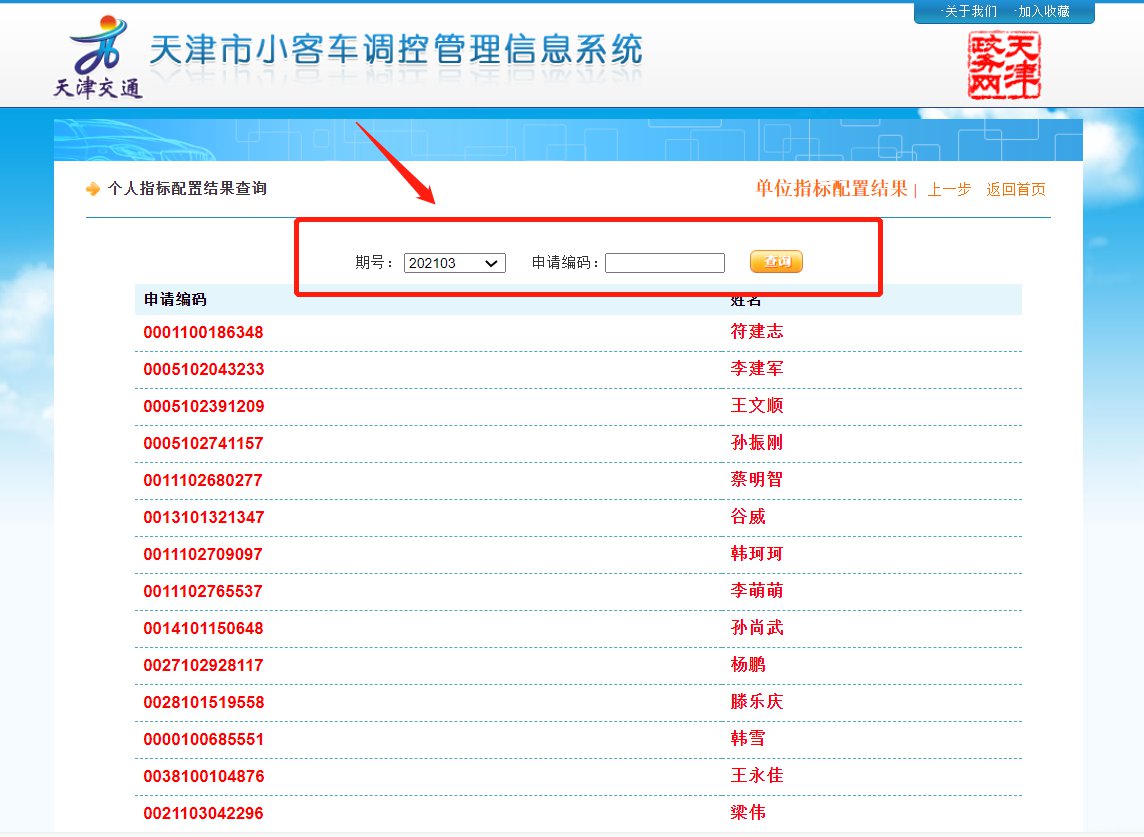Click the 申请编码 text input field

pyautogui.click(x=664, y=263)
